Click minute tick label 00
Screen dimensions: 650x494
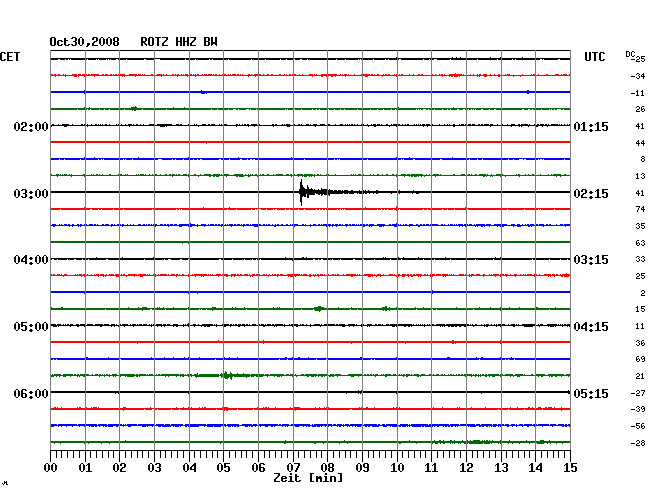(51, 467)
